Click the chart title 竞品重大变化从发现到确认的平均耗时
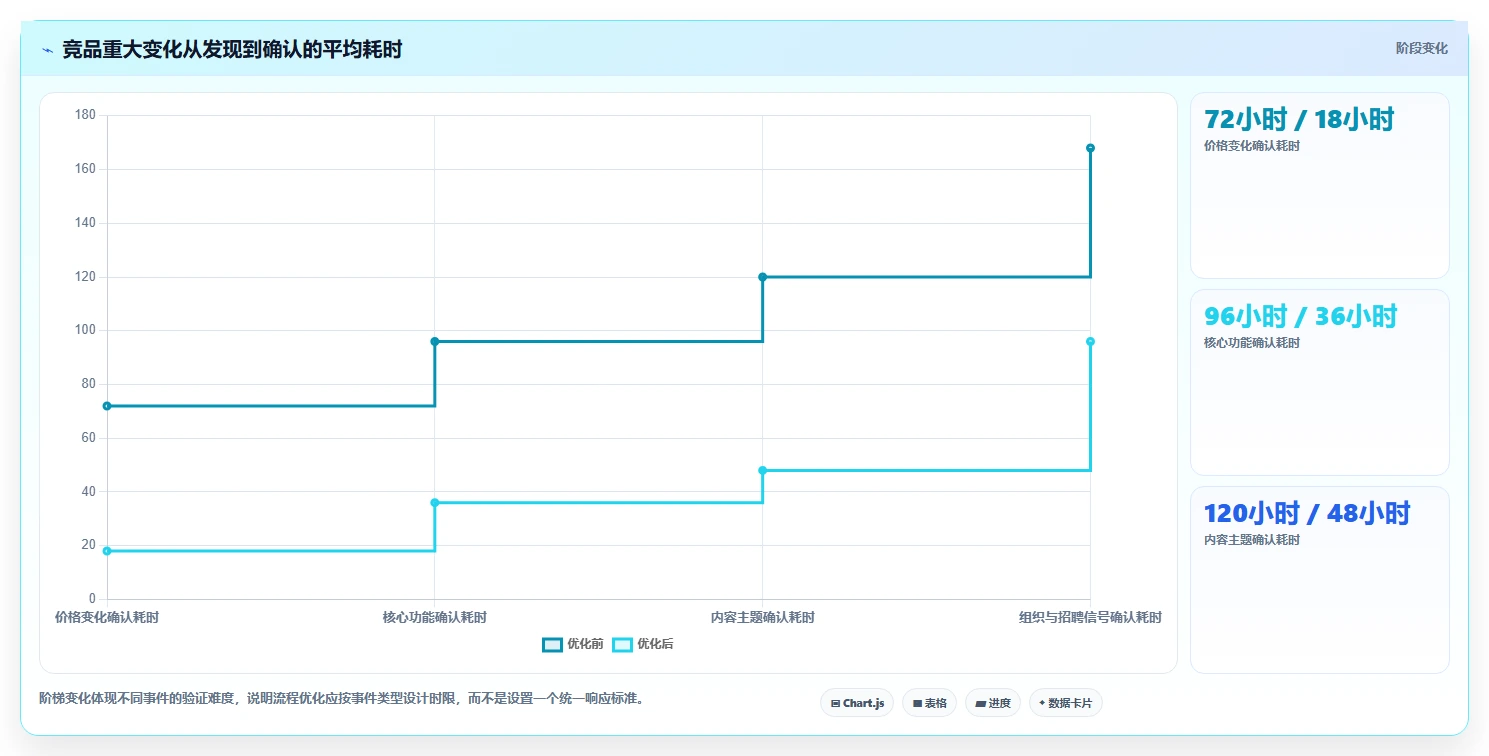Viewport: 1489px width, 756px height. coord(232,50)
